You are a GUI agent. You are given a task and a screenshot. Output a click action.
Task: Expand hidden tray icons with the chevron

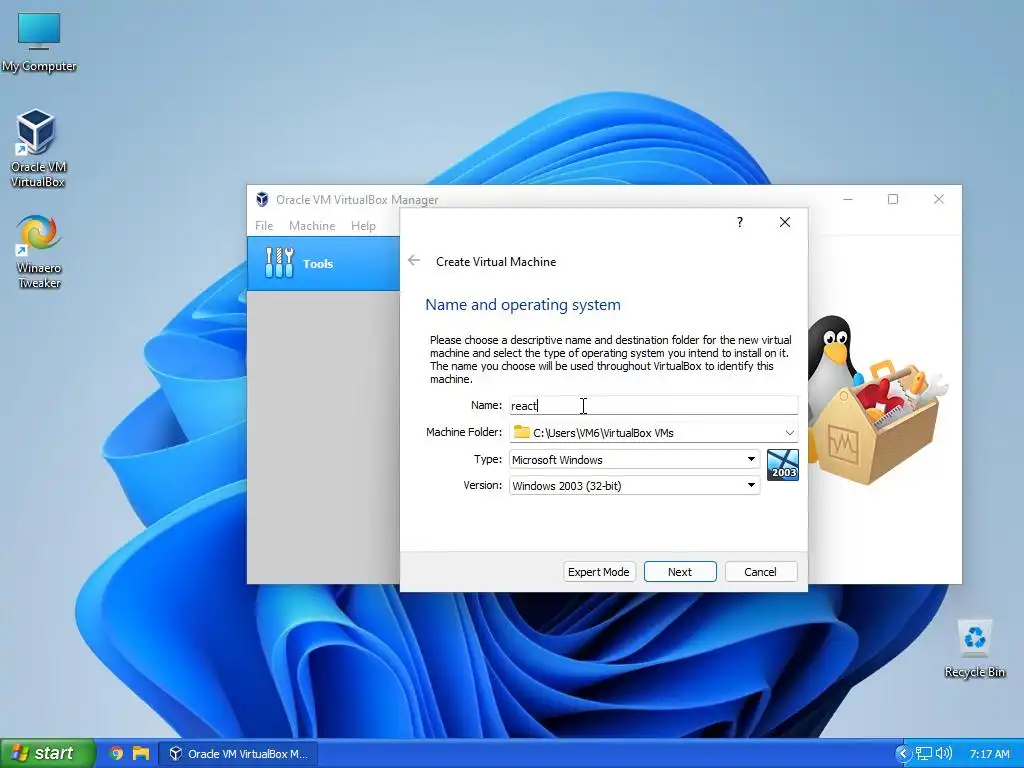903,753
